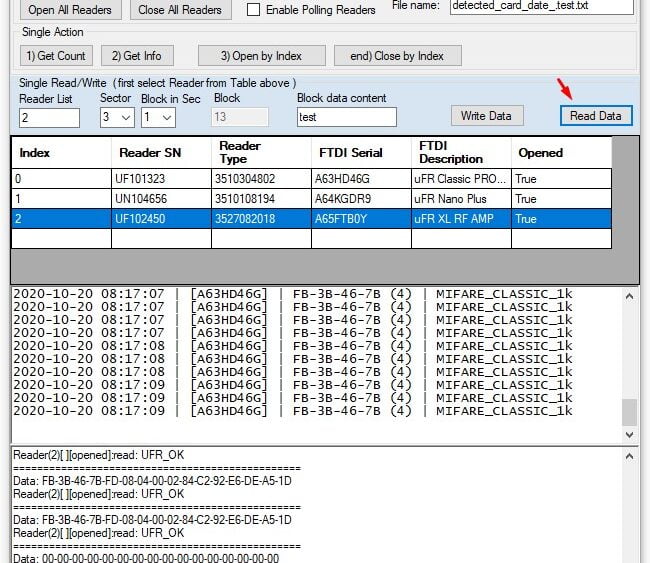Viewport: 650px width, 563px height.
Task: Click the File name text field
Action: click(541, 6)
